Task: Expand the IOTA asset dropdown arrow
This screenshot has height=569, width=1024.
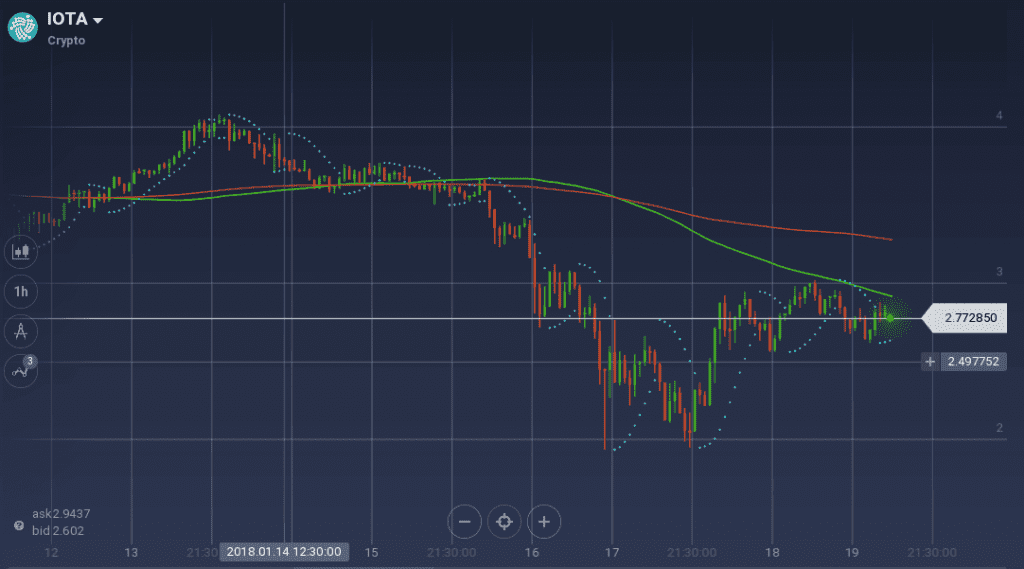Action: click(x=98, y=21)
